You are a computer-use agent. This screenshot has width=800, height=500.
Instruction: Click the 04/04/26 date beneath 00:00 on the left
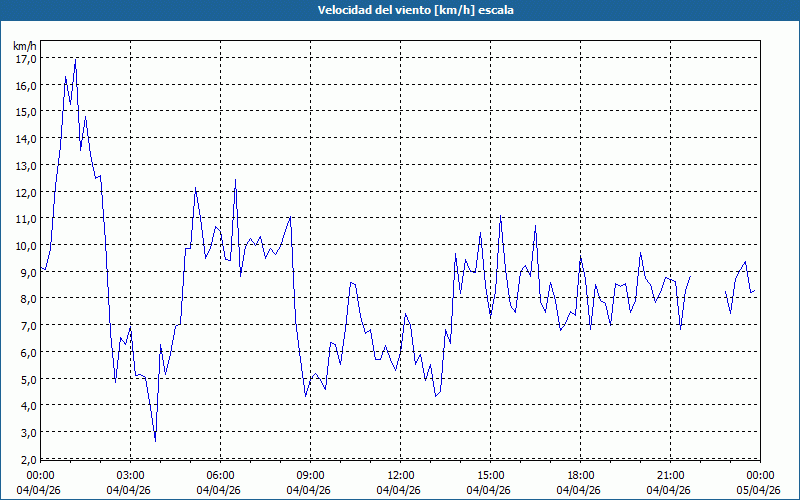[40, 490]
